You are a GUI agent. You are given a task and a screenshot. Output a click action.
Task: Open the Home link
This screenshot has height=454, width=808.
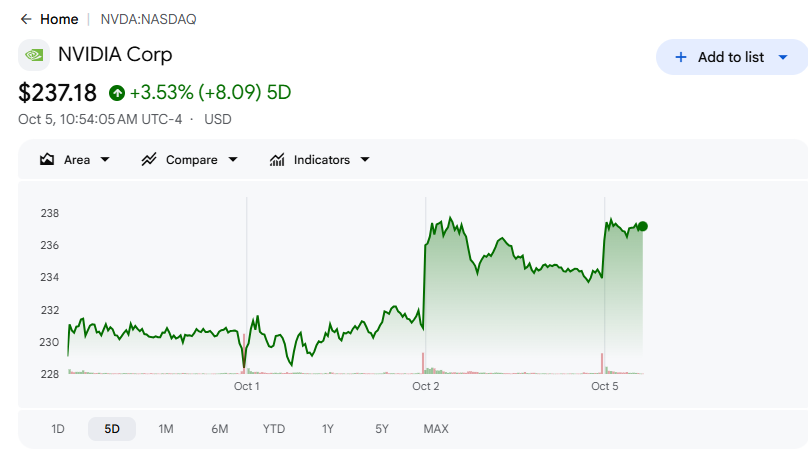(x=59, y=20)
